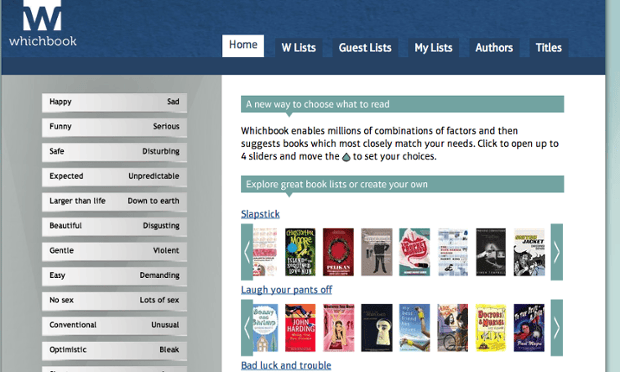Go to previous books in Laugh your pants off
The height and width of the screenshot is (372, 620).
tap(247, 328)
